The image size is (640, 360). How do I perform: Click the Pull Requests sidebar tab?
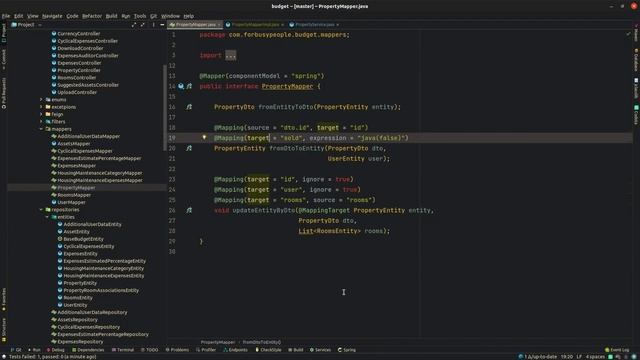pos(4,93)
